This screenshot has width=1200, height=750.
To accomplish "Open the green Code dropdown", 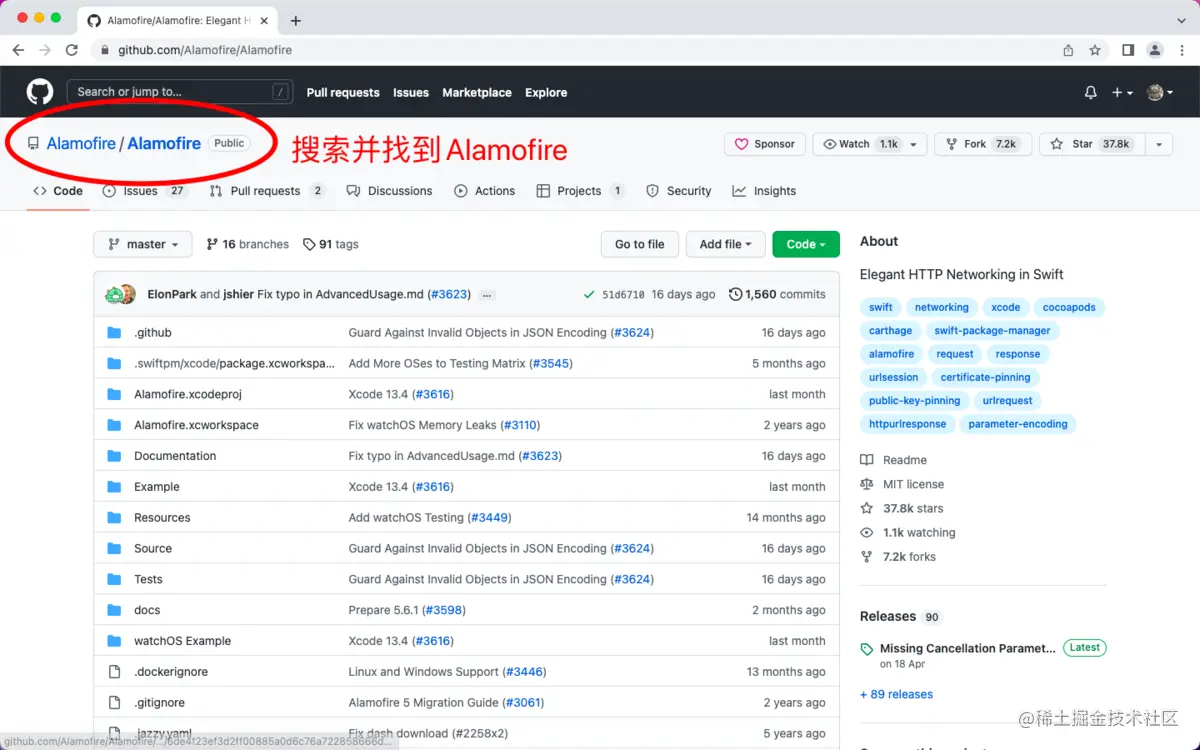I will (x=806, y=244).
